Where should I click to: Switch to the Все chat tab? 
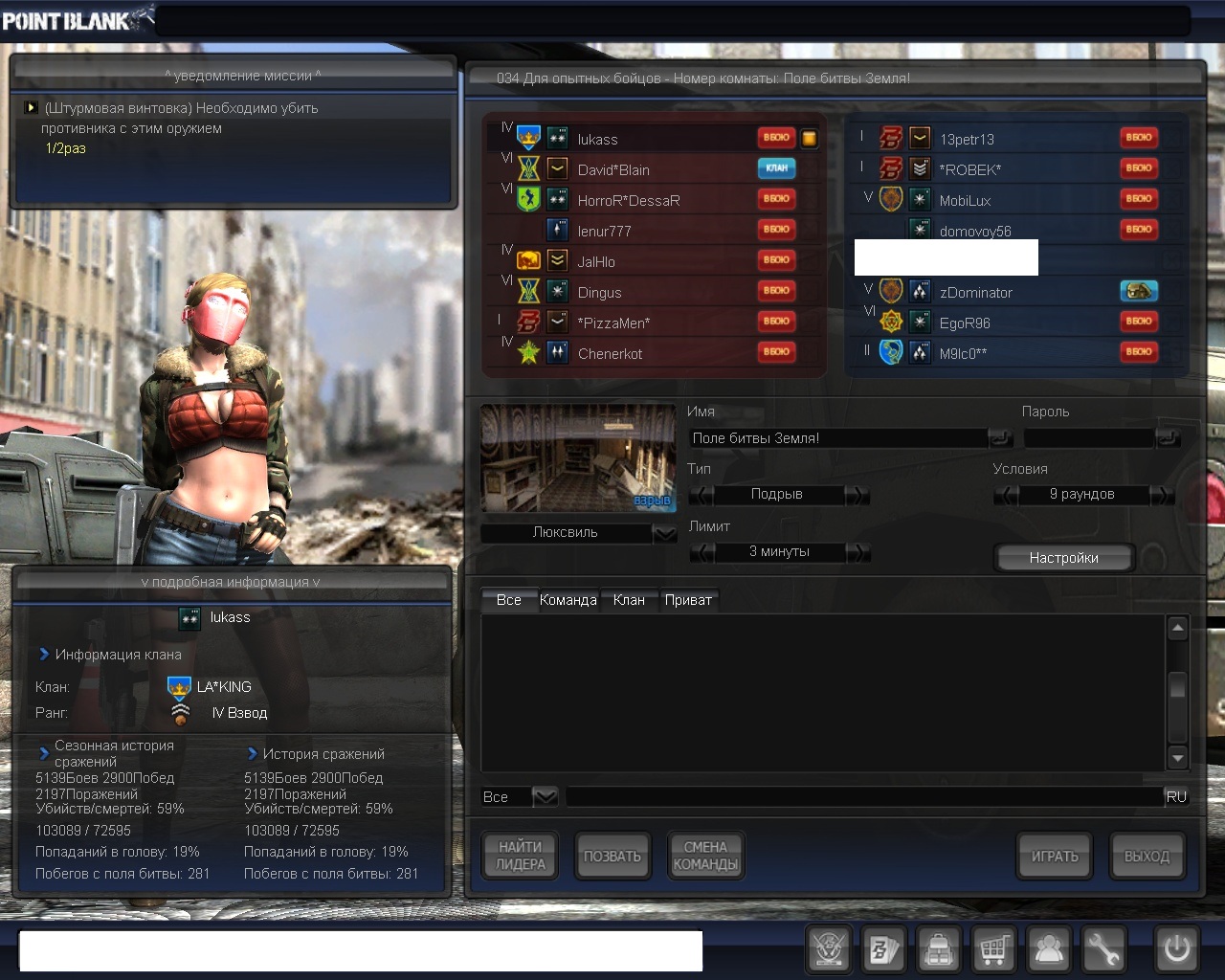(509, 600)
